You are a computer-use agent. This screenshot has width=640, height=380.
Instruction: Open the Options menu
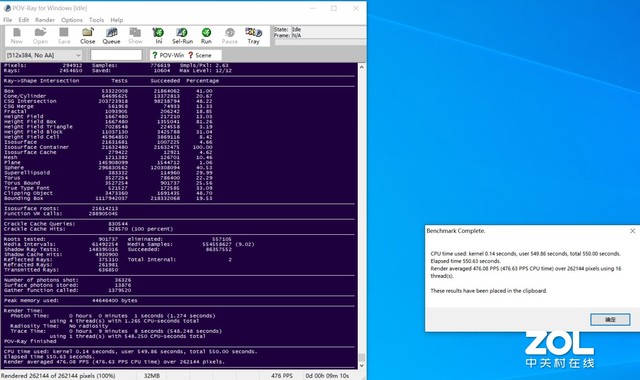pyautogui.click(x=72, y=20)
